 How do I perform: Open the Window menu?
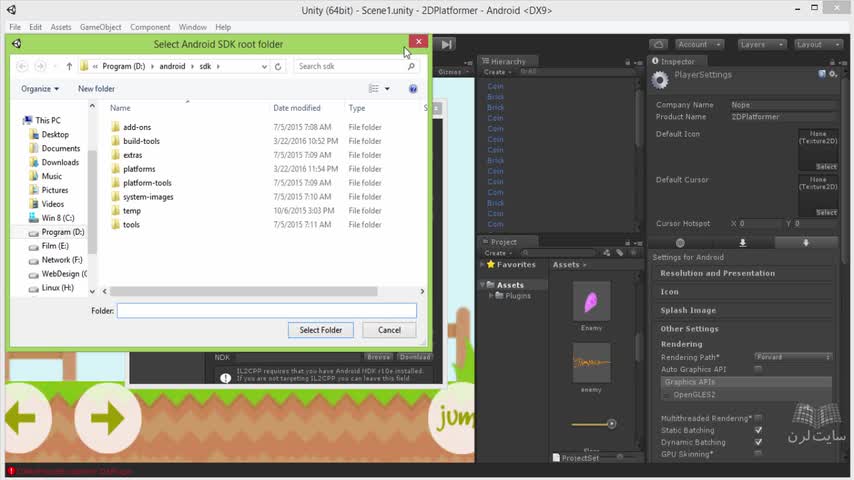point(193,27)
